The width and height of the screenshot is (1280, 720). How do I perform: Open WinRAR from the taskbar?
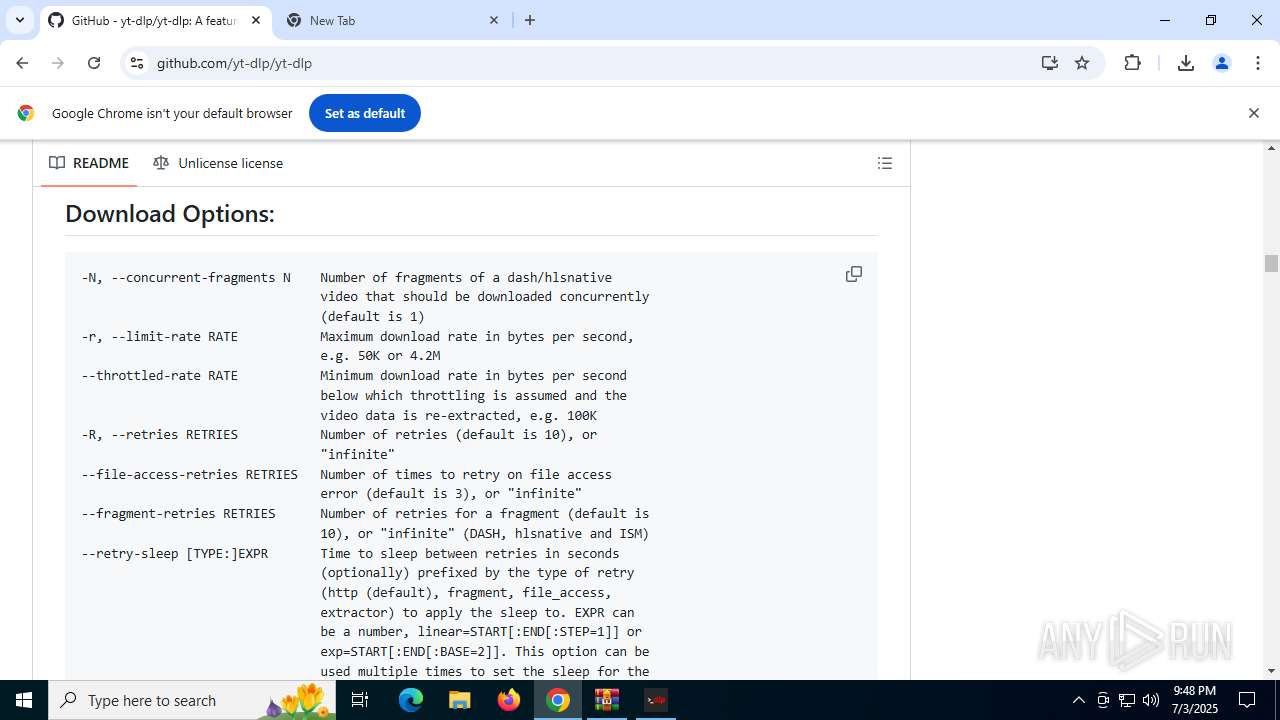[607, 700]
